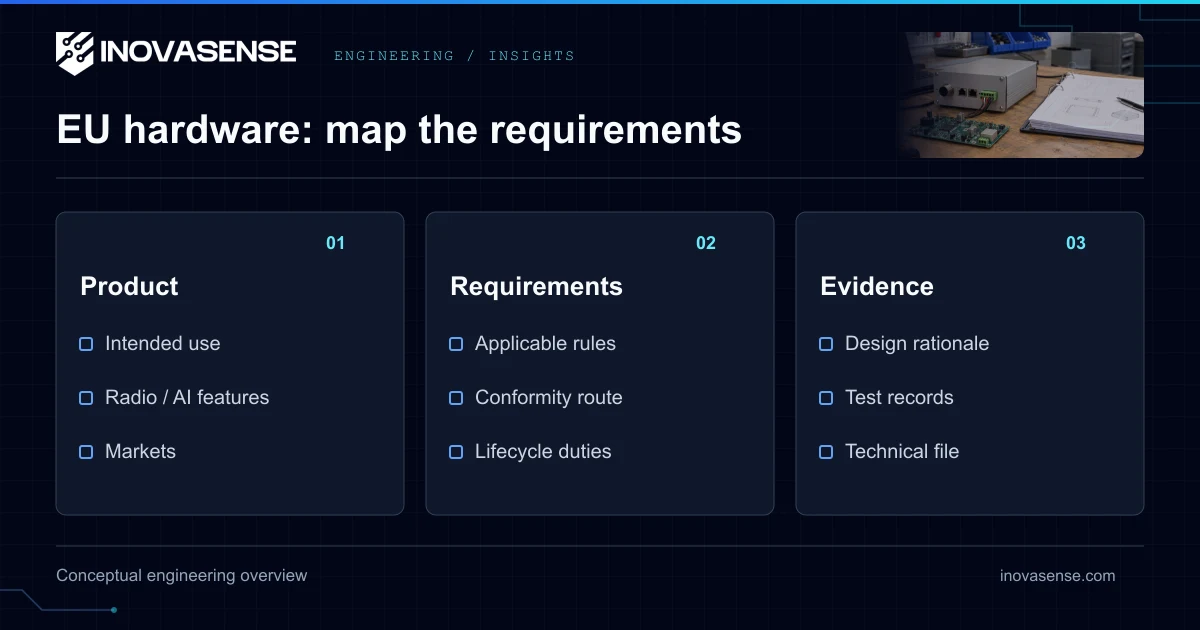Click the Radio / AI features text

click(187, 398)
